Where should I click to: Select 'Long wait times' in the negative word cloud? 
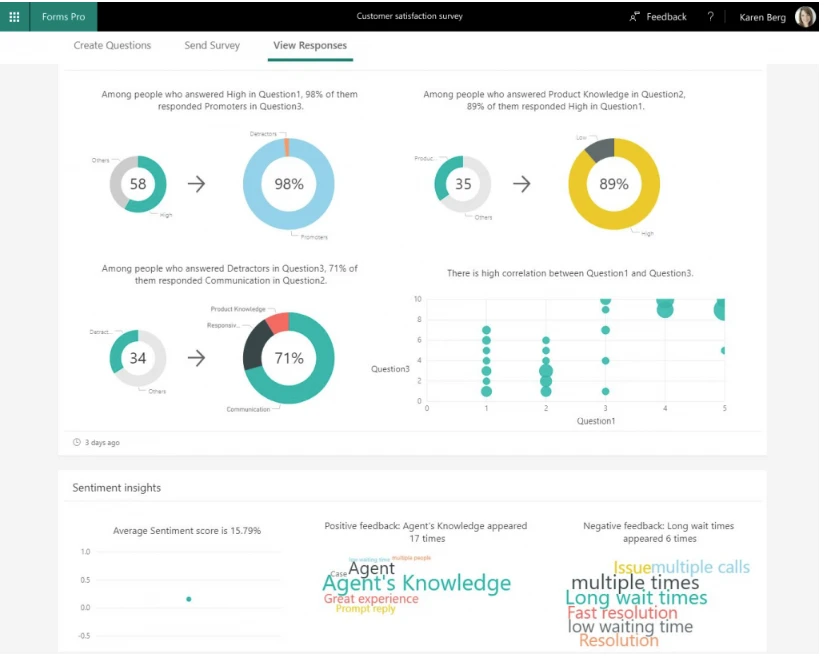tap(634, 597)
